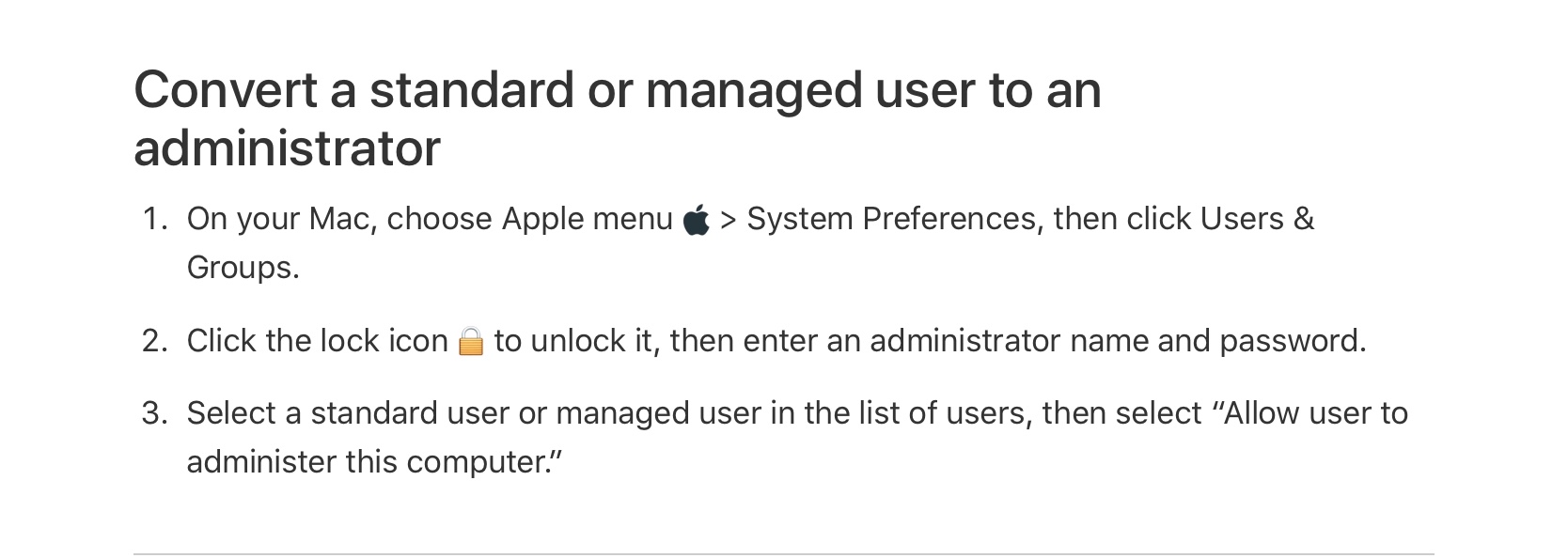Select the word "administrator" in the heading

click(x=287, y=148)
